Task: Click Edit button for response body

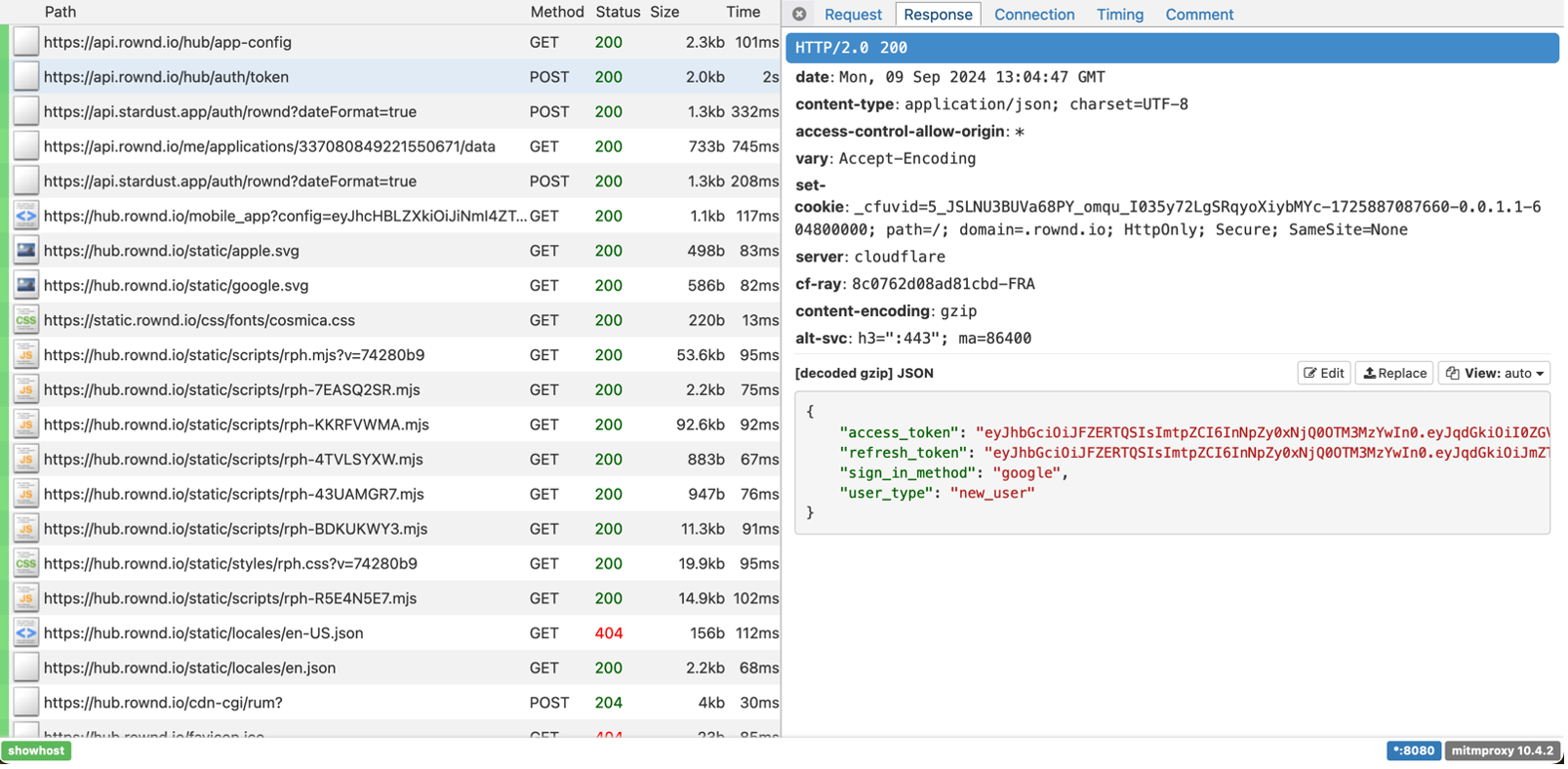Action: tap(1324, 373)
